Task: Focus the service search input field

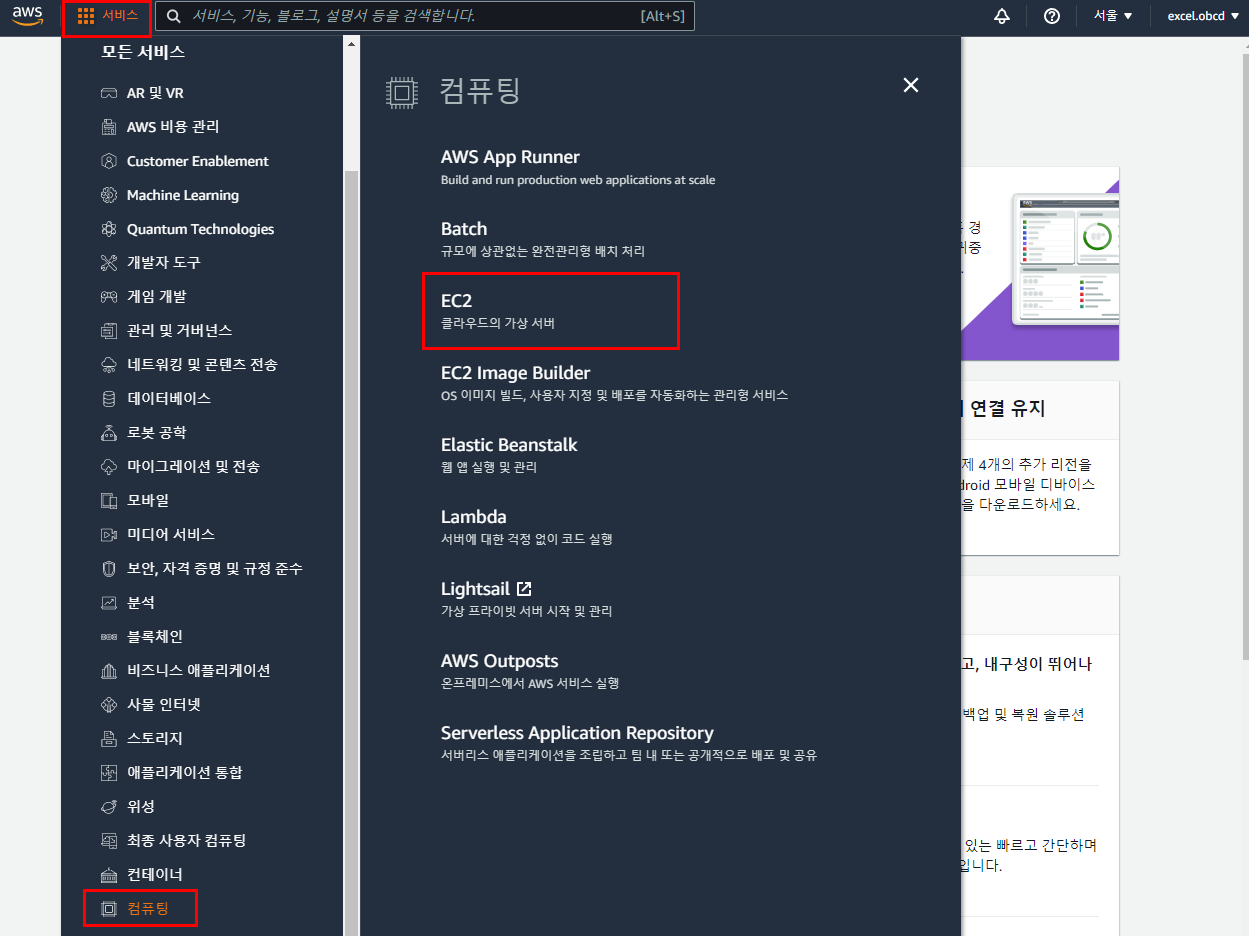Action: [425, 16]
